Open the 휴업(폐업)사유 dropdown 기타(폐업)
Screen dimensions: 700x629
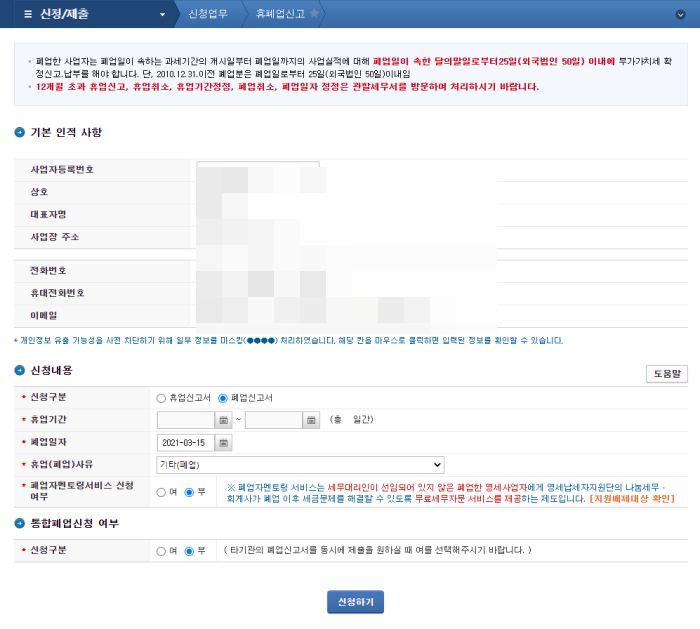300,465
